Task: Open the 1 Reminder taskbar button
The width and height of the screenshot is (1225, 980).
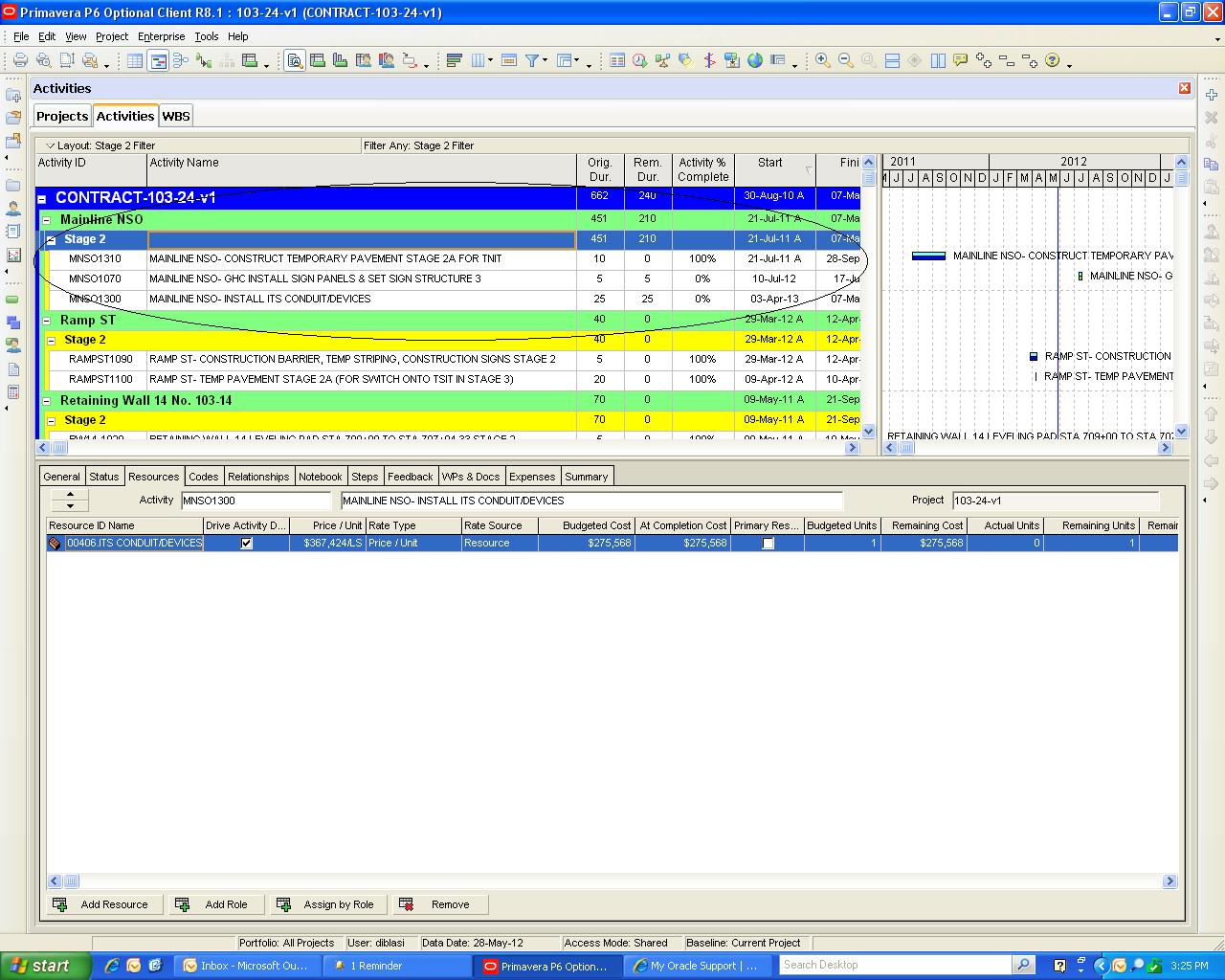Action: [396, 966]
